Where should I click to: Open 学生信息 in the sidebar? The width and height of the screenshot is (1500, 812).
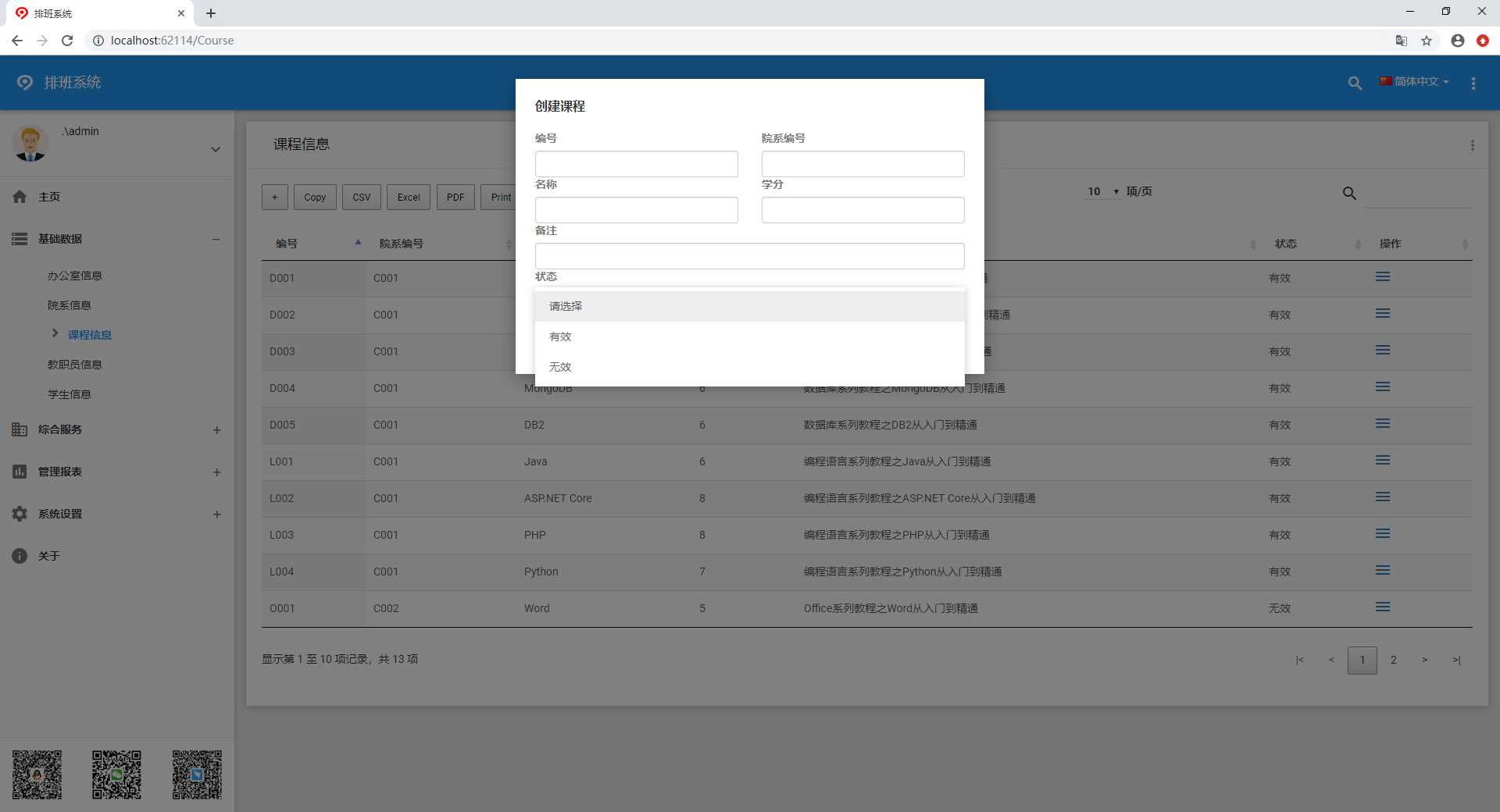[70, 394]
